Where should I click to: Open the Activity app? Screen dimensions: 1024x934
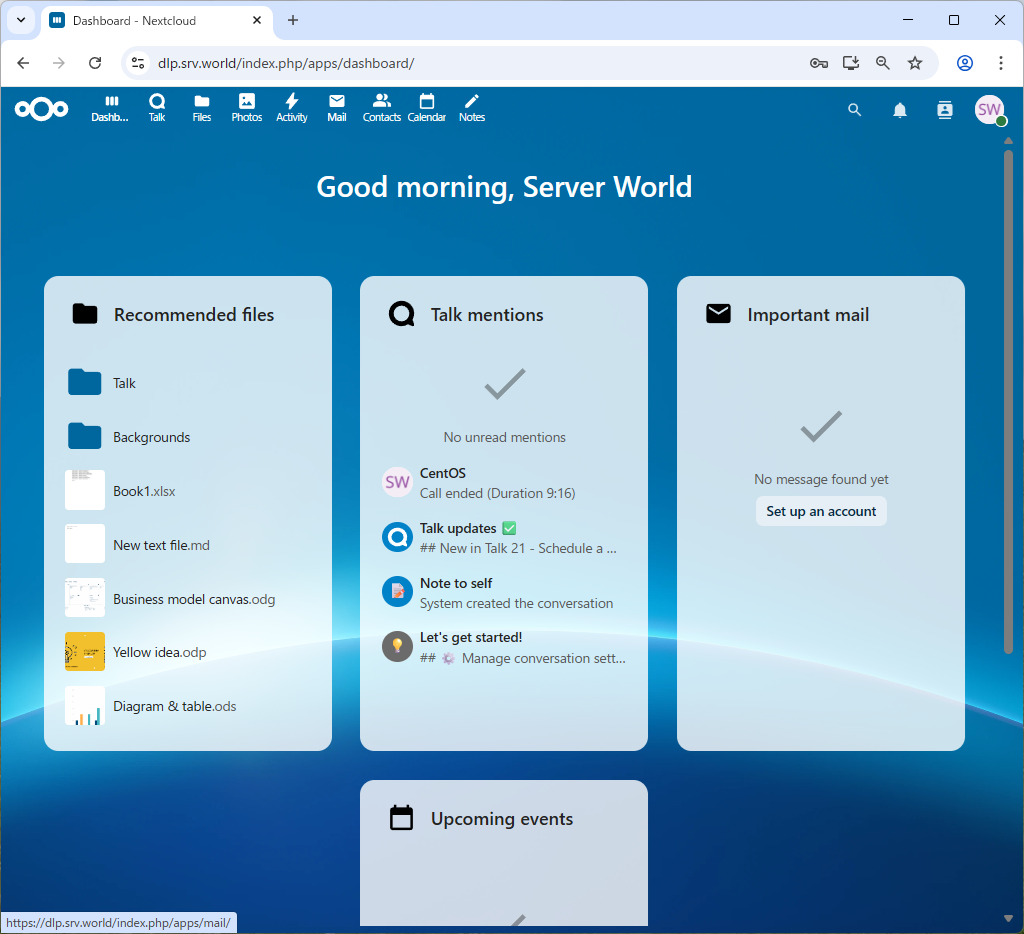tap(291, 107)
